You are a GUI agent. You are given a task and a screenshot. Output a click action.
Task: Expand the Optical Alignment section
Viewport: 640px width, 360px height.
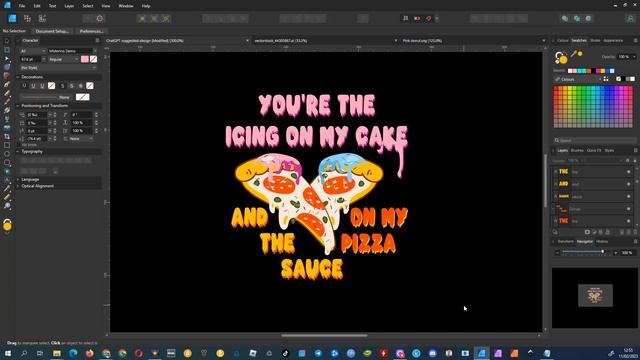(18, 186)
